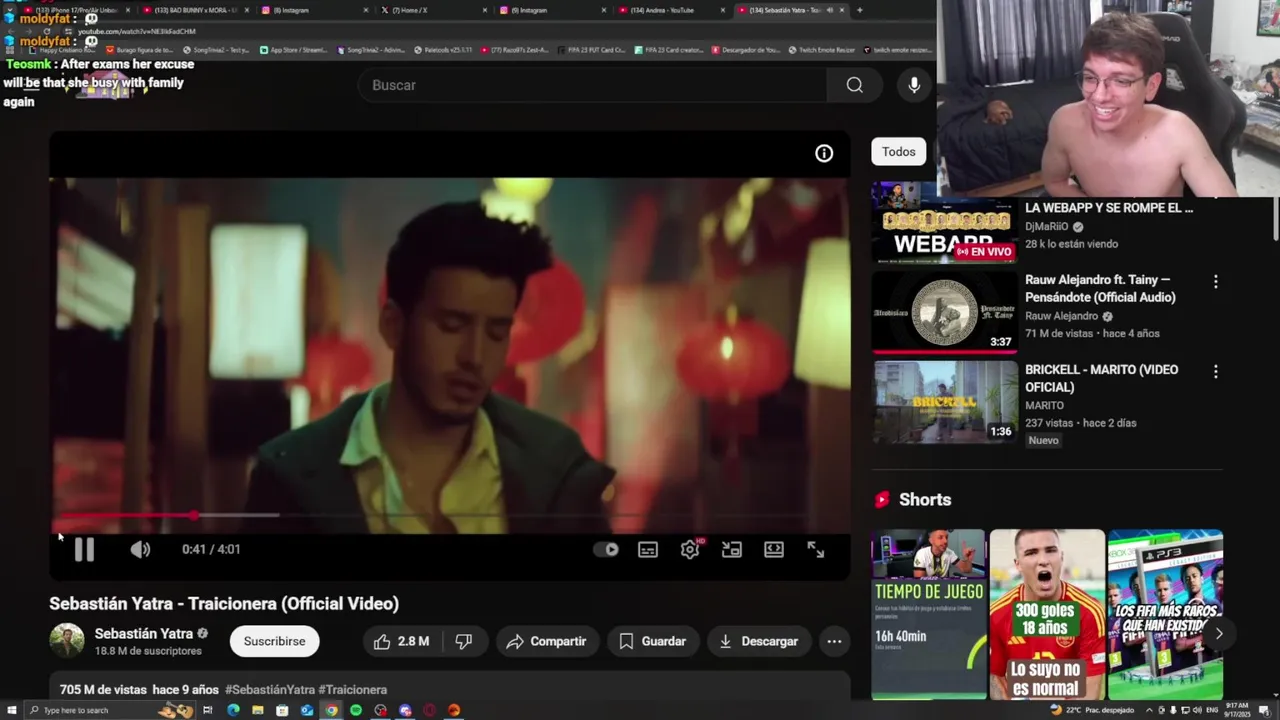This screenshot has width=1280, height=720.
Task: Mute the video using the speaker icon
Action: (x=140, y=549)
